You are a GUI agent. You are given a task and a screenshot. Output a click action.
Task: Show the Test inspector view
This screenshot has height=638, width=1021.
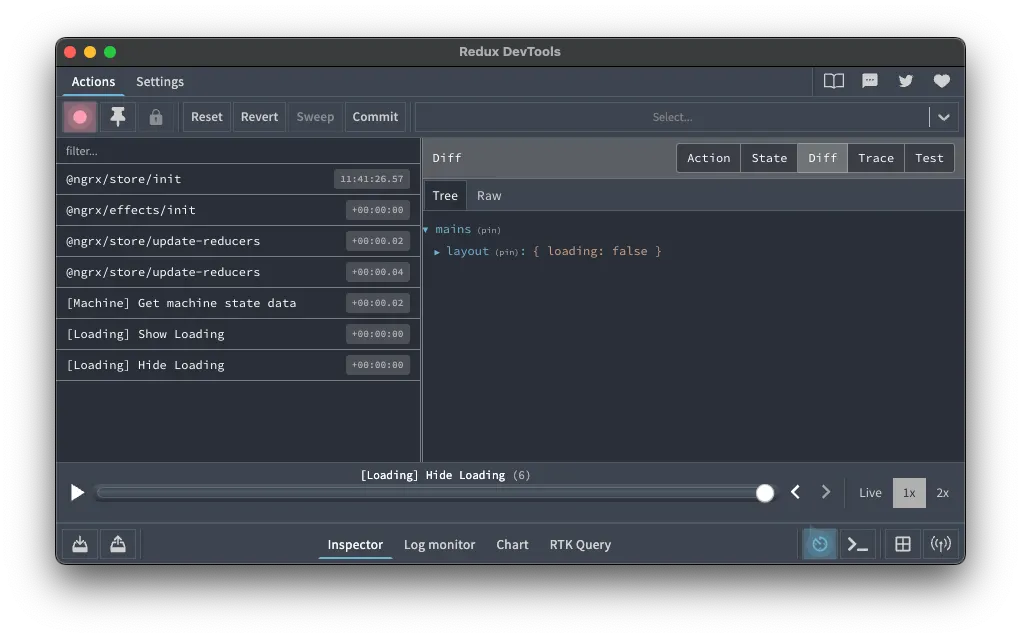(x=929, y=158)
